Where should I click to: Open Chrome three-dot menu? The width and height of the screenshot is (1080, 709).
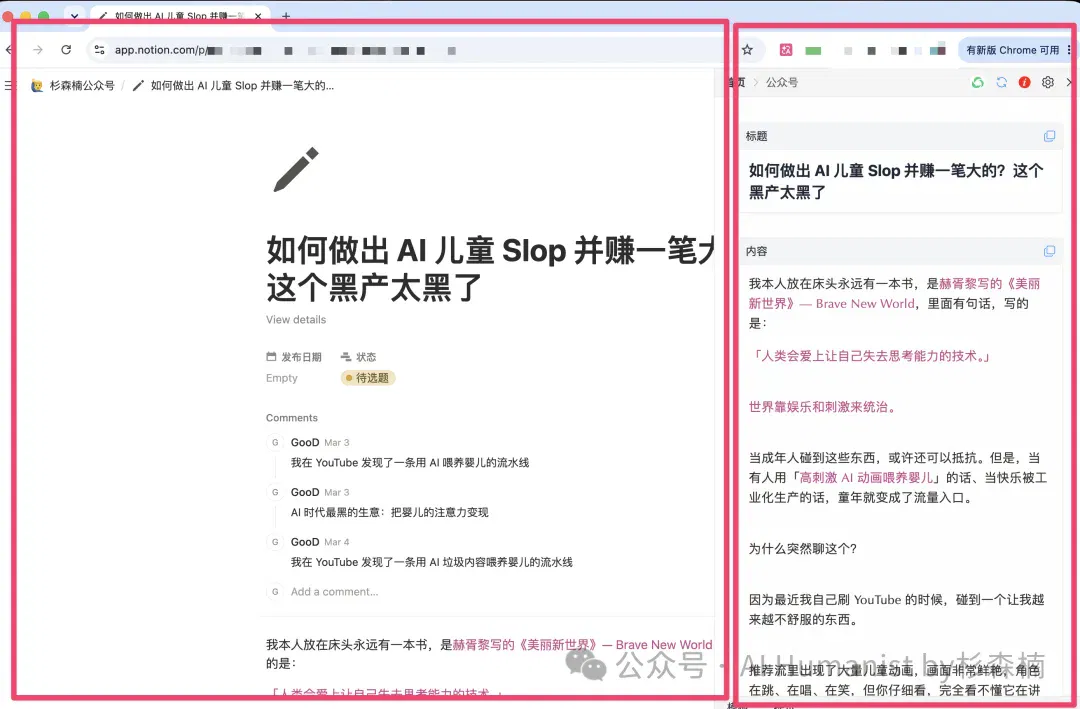1068,50
